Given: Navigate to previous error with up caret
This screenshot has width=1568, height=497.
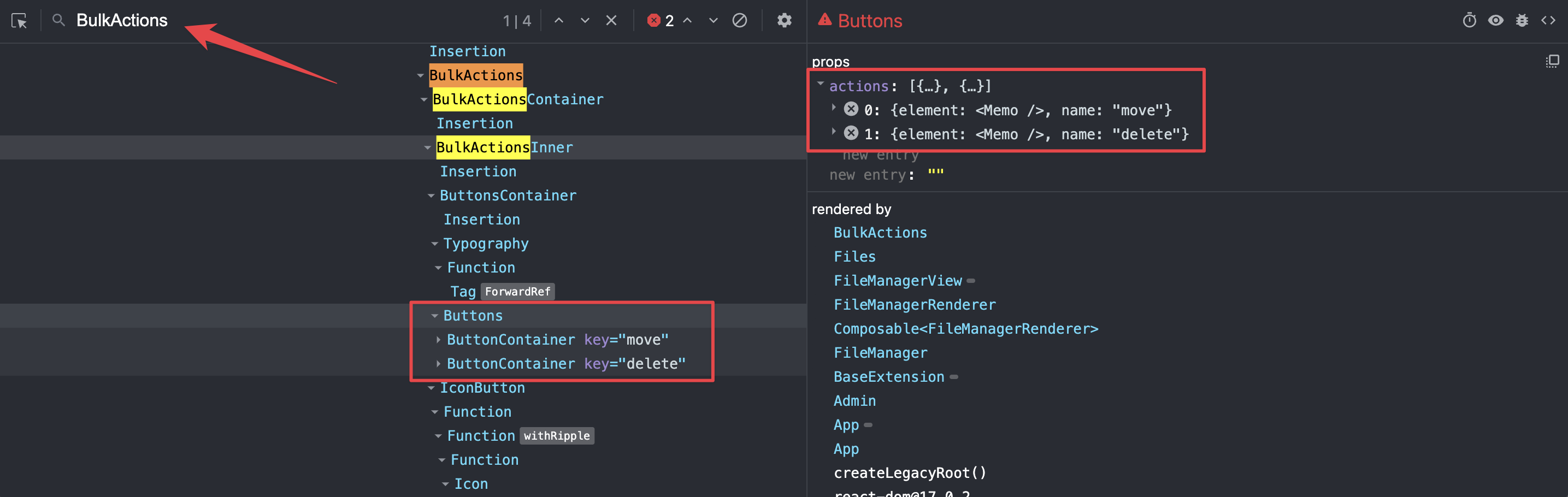Looking at the screenshot, I should tap(687, 20).
